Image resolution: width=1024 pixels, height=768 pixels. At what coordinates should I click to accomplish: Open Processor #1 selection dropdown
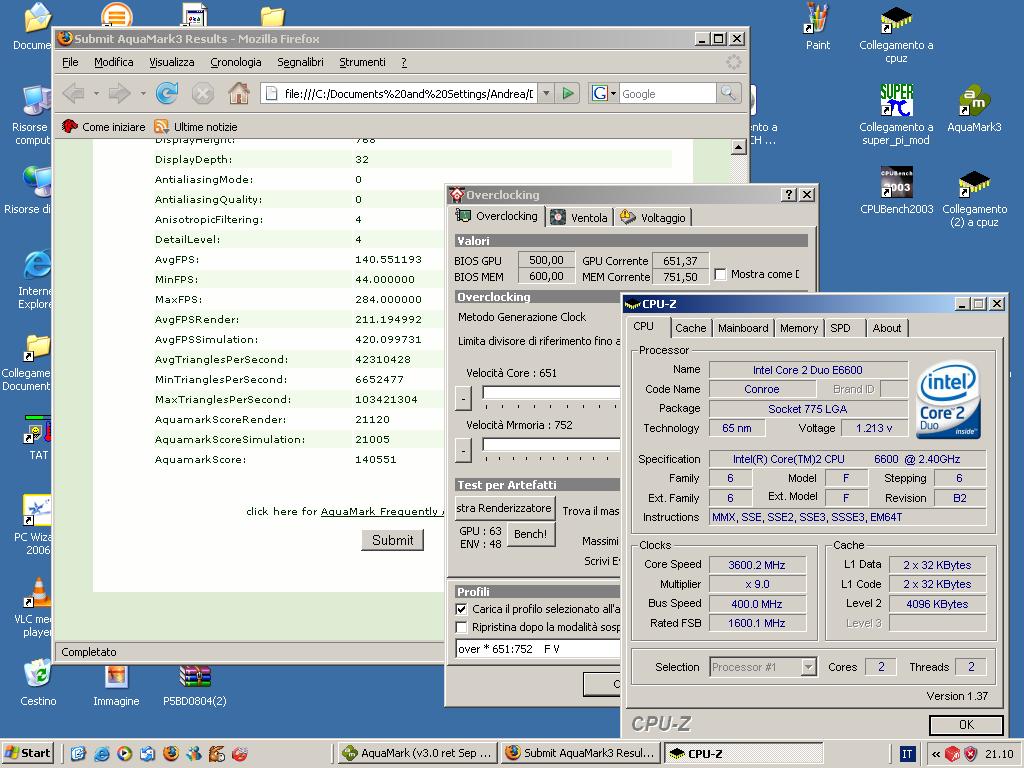click(808, 667)
